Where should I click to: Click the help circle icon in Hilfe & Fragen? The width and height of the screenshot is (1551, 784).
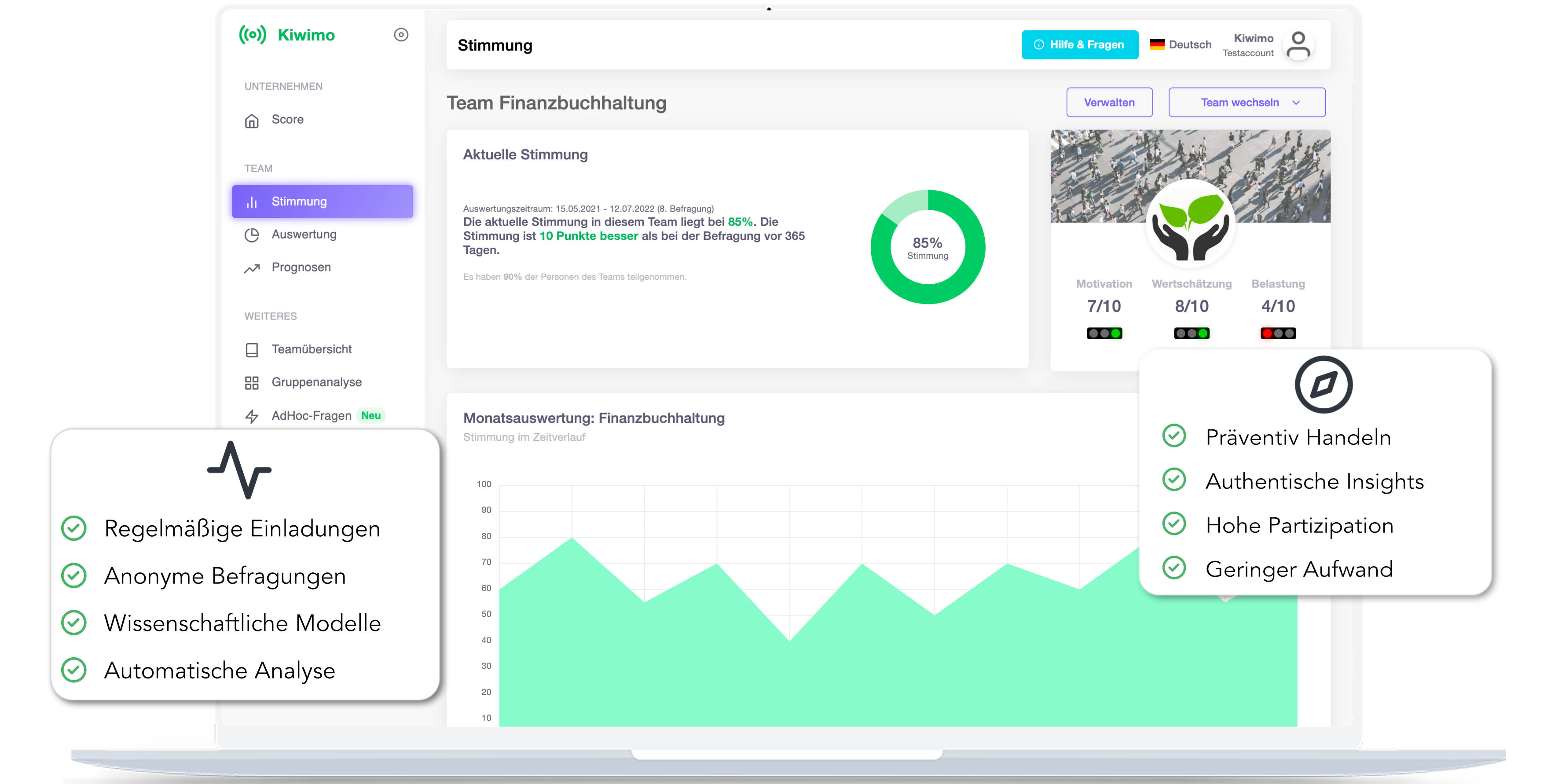(x=1038, y=44)
